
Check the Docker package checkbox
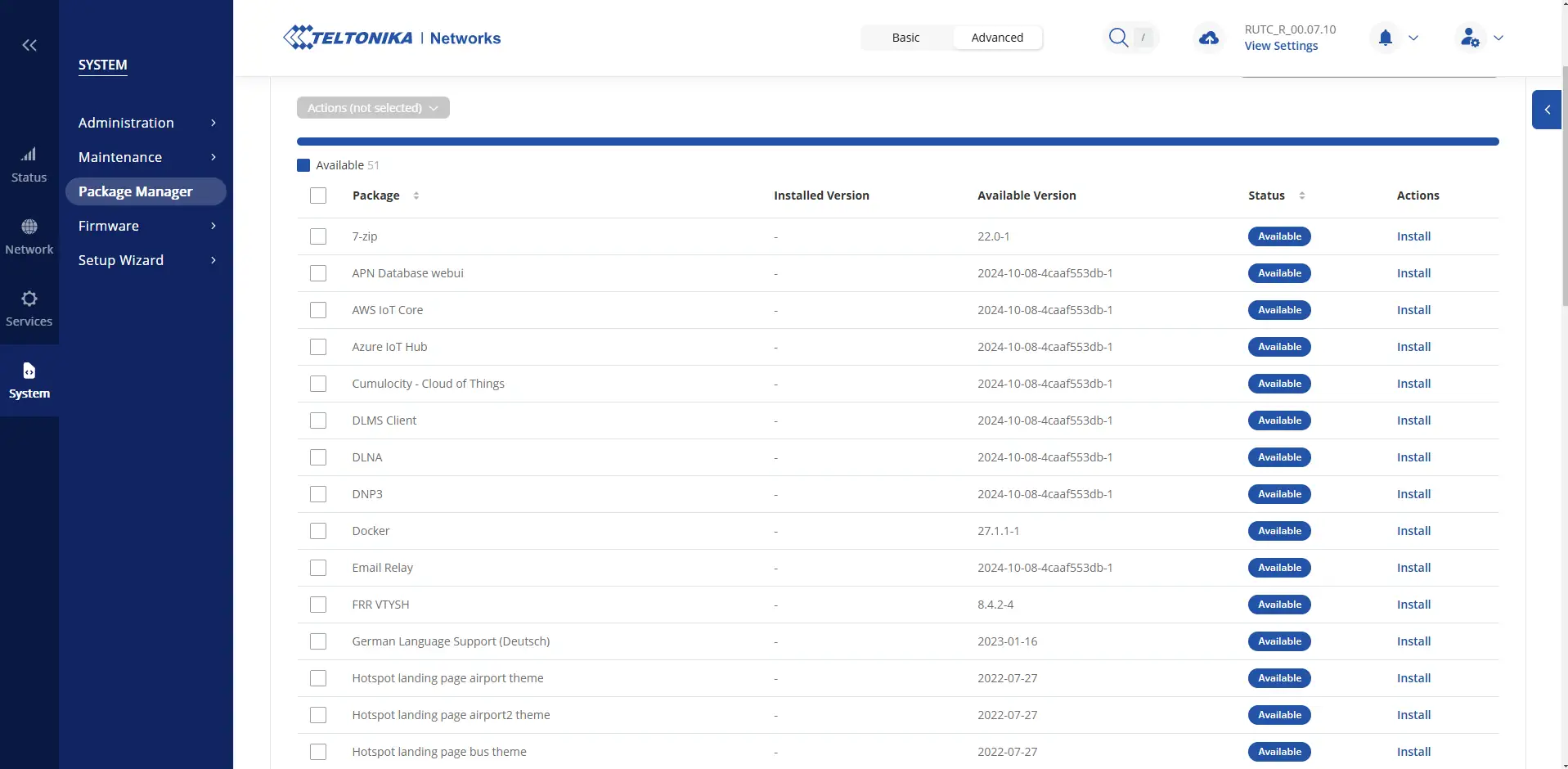[x=318, y=531]
